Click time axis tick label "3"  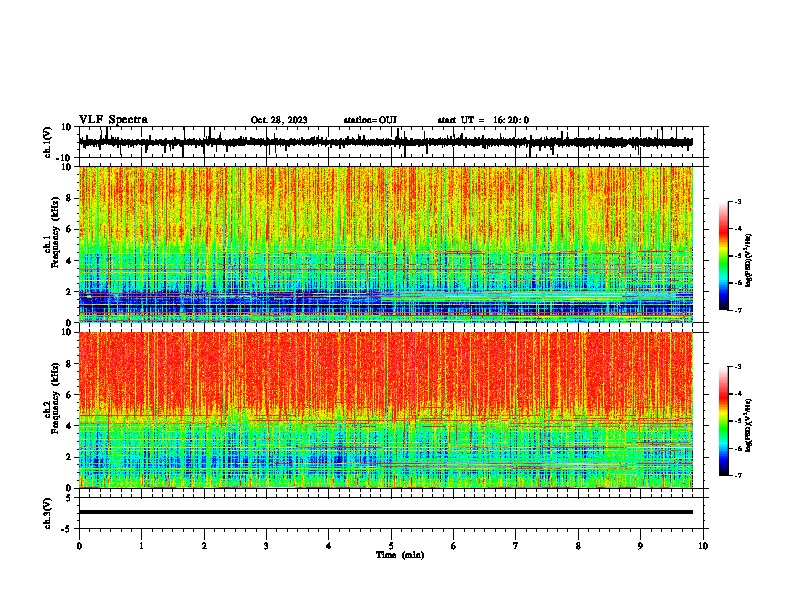(266, 546)
